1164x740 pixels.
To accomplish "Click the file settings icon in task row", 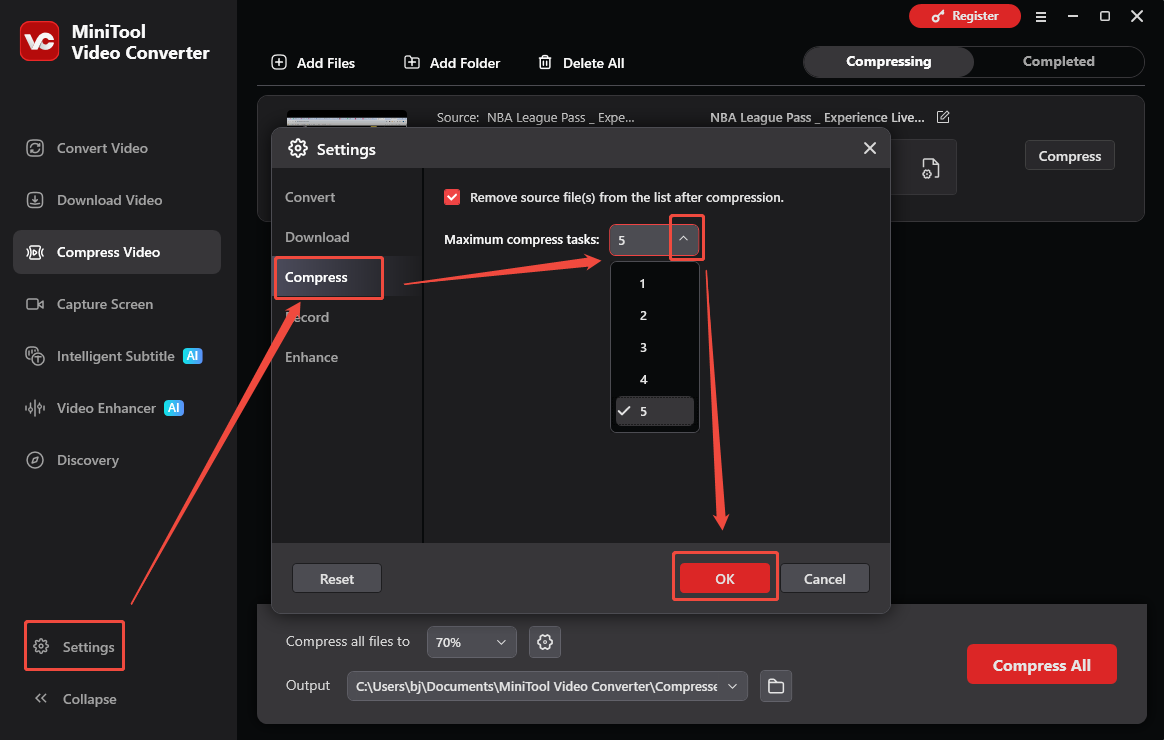I will 930,168.
